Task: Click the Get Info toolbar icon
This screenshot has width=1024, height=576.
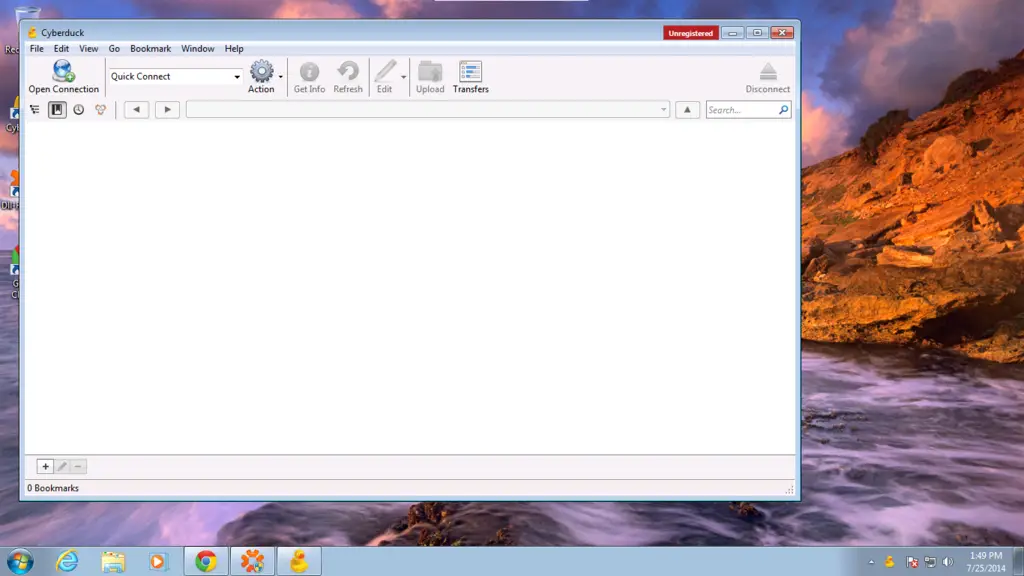Action: 309,77
